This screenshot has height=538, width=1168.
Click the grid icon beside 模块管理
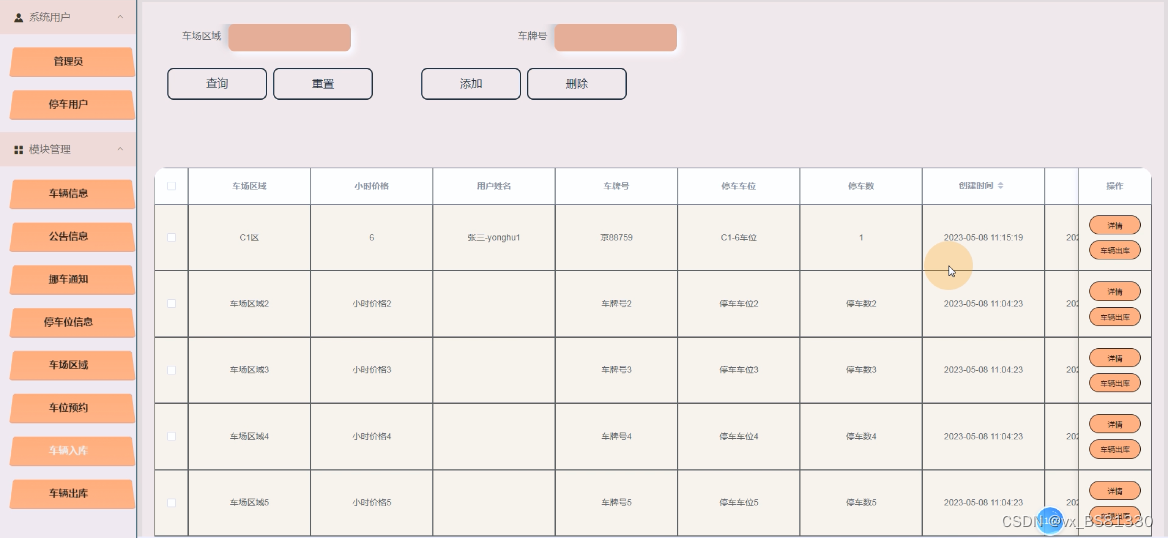[x=19, y=150]
